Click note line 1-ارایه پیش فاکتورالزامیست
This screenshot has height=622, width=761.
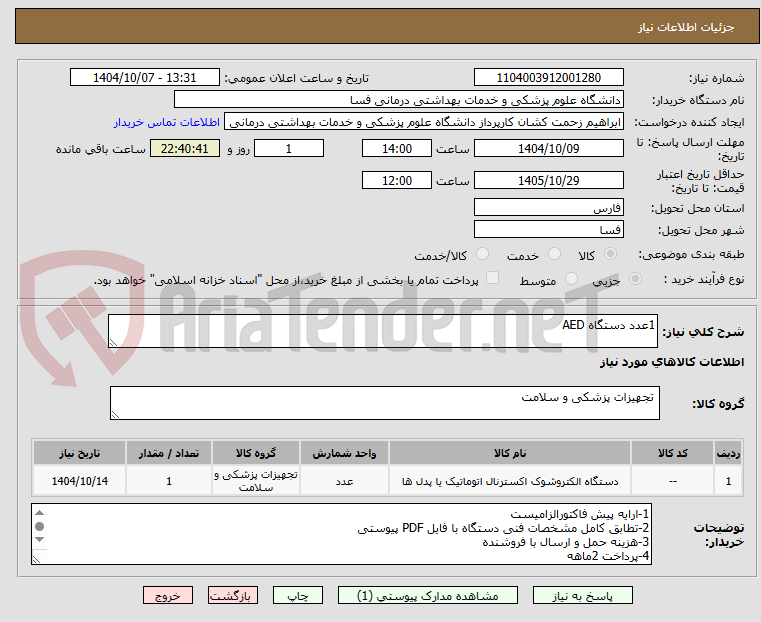point(579,514)
